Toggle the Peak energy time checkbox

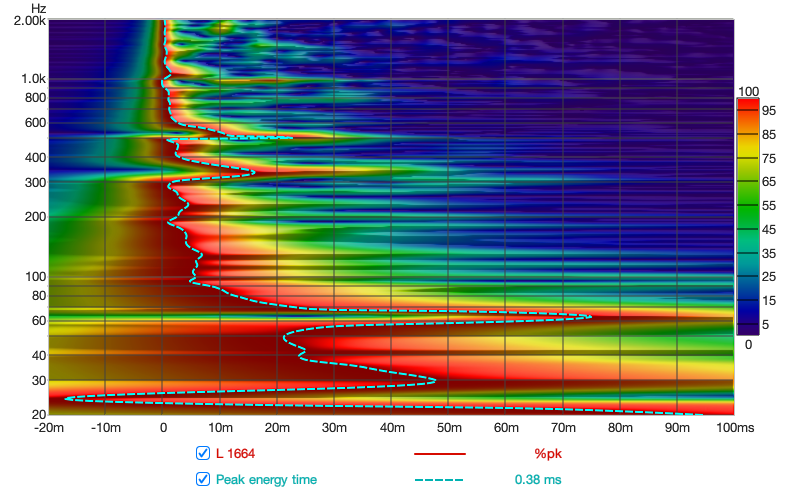[x=203, y=479]
